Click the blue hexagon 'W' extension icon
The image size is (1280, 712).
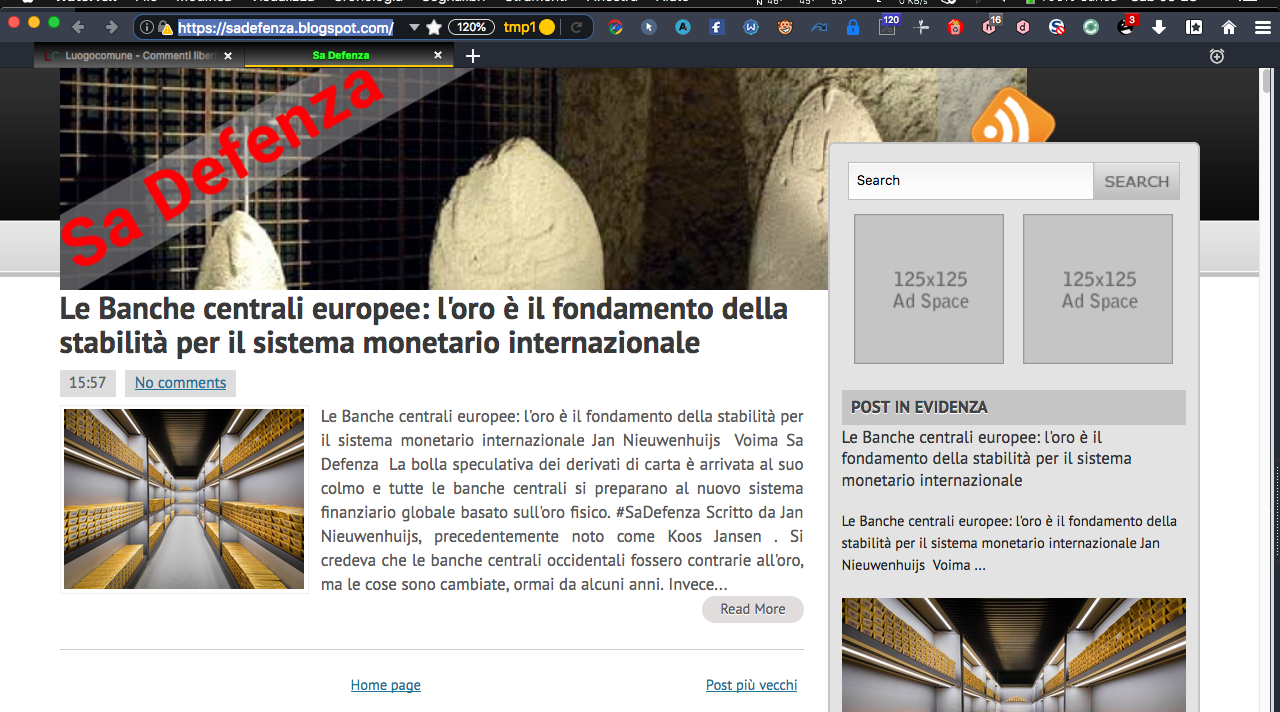pyautogui.click(x=751, y=27)
